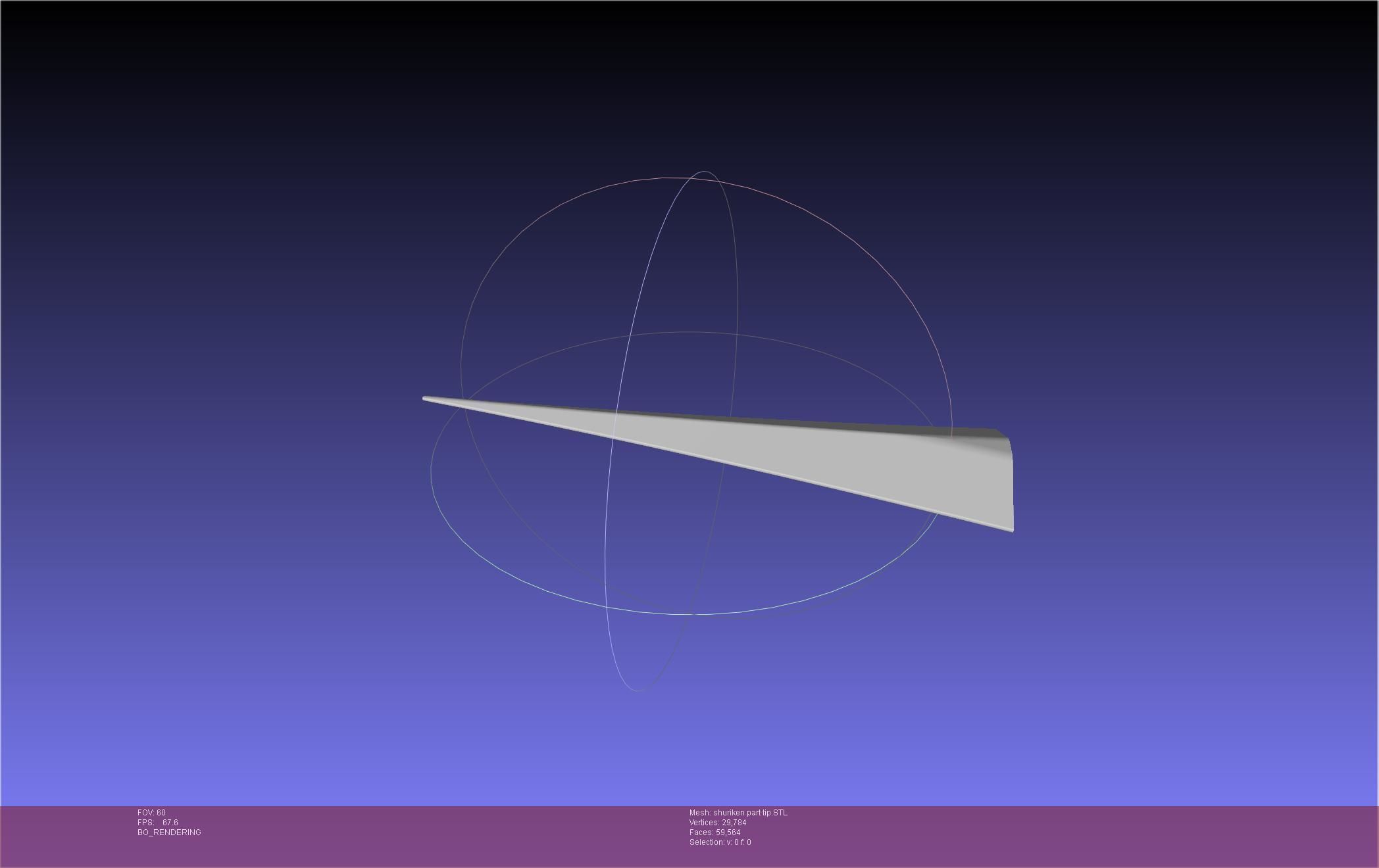
Task: Click the Selection: v: 0 f: 0 entry
Action: 720,842
